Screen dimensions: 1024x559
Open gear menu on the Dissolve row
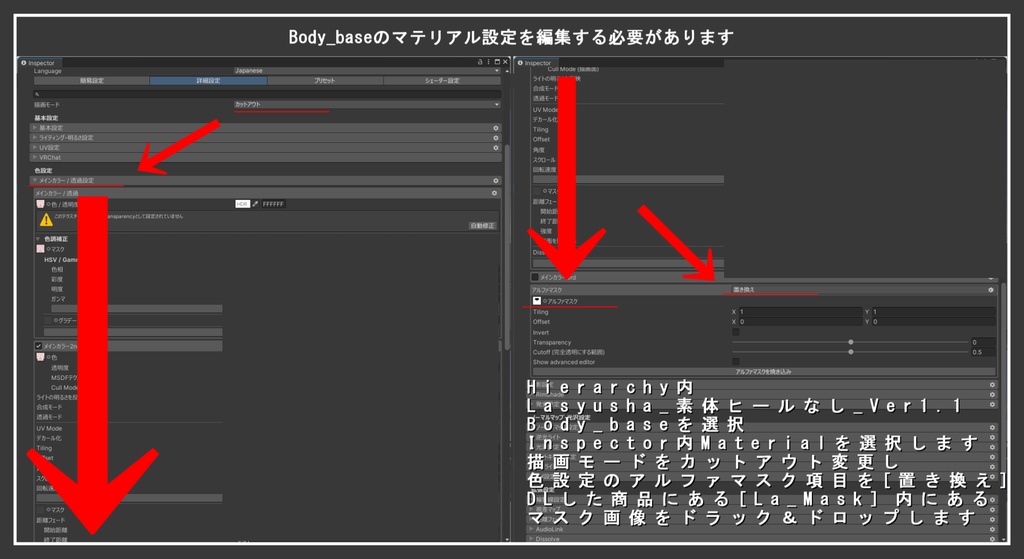(992, 539)
